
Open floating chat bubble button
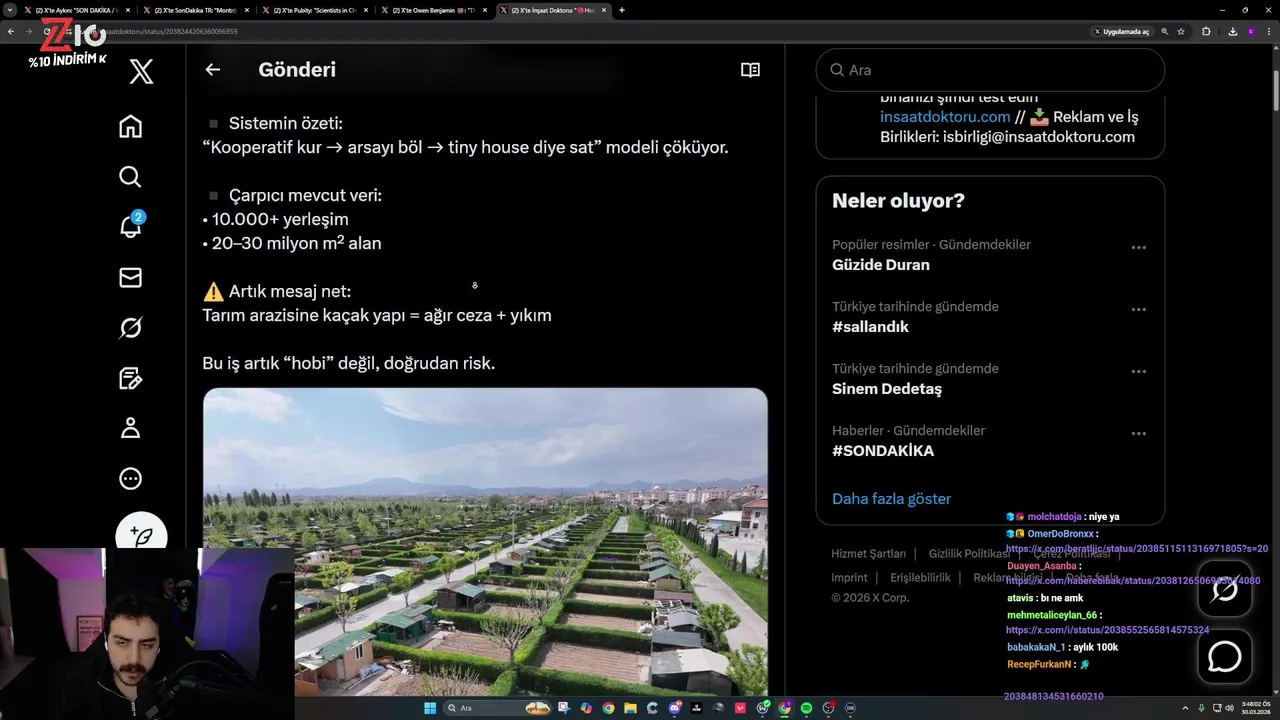pyautogui.click(x=1225, y=656)
